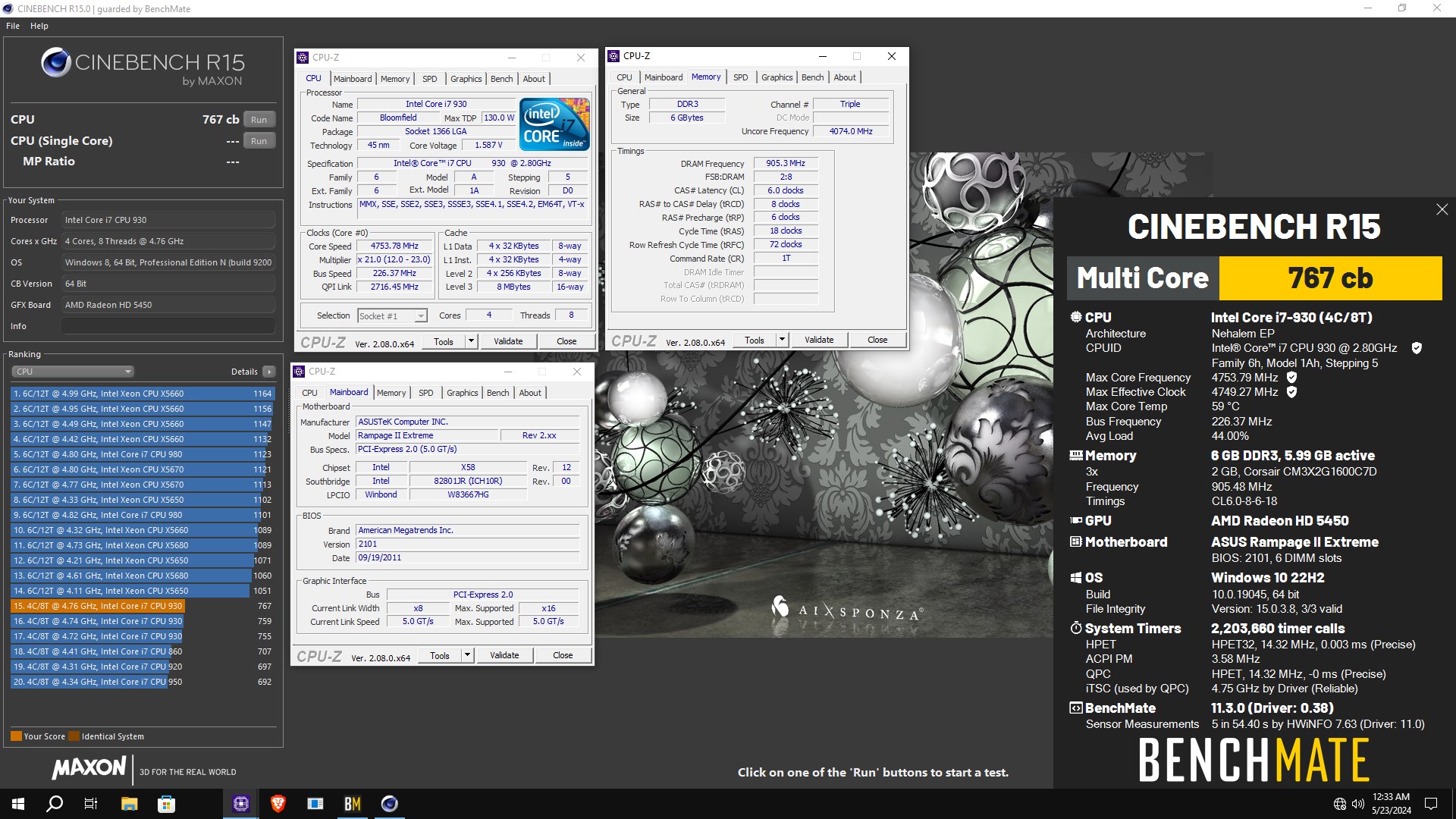The height and width of the screenshot is (819, 1456).
Task: Select highlighted ranking row 15 i7 930 4.76 GHz
Action: pyautogui.click(x=142, y=606)
